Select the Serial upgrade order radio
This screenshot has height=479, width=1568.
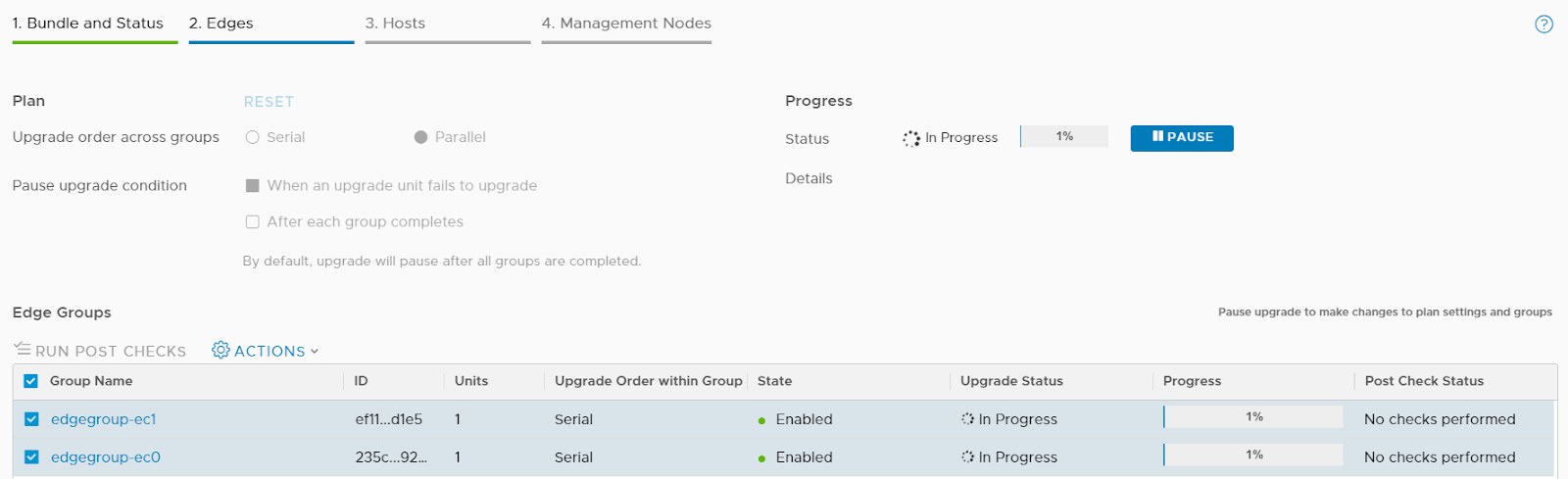tap(253, 137)
